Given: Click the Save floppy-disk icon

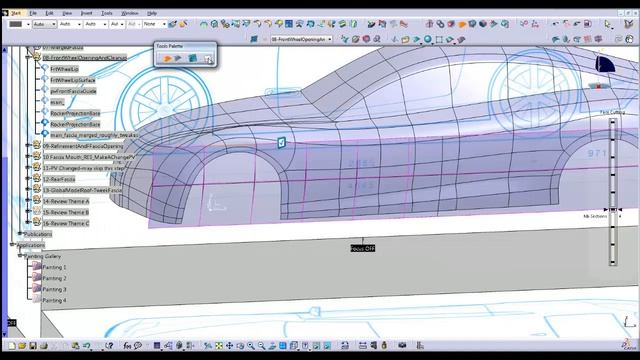Looking at the screenshot, I should (x=33, y=346).
